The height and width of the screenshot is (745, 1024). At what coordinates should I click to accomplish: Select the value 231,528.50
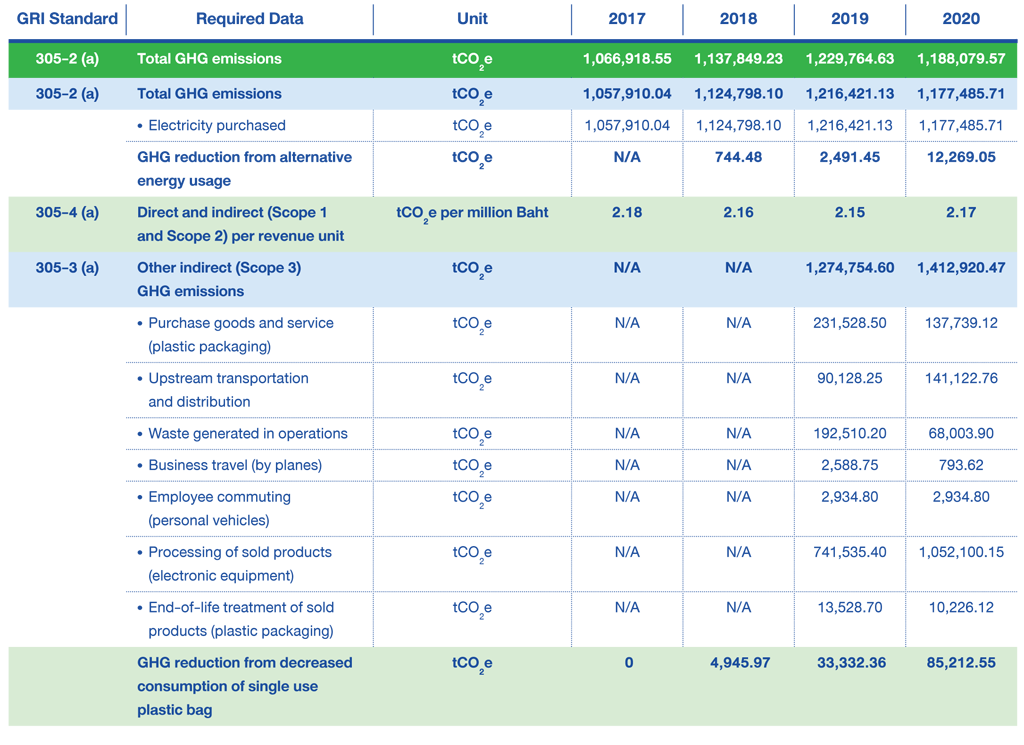[x=850, y=323]
